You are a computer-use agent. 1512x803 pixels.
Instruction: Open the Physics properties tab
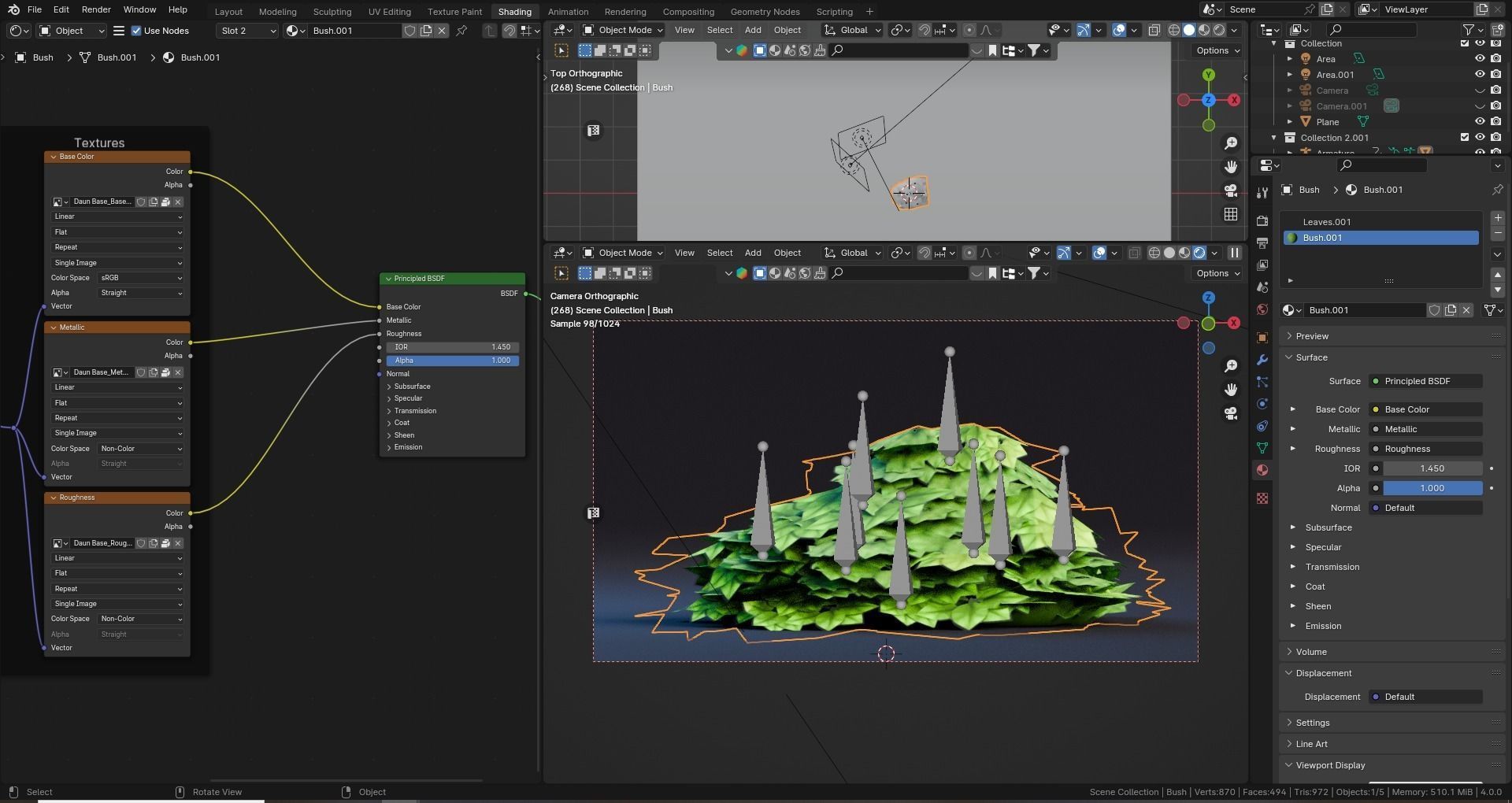pyautogui.click(x=1262, y=404)
